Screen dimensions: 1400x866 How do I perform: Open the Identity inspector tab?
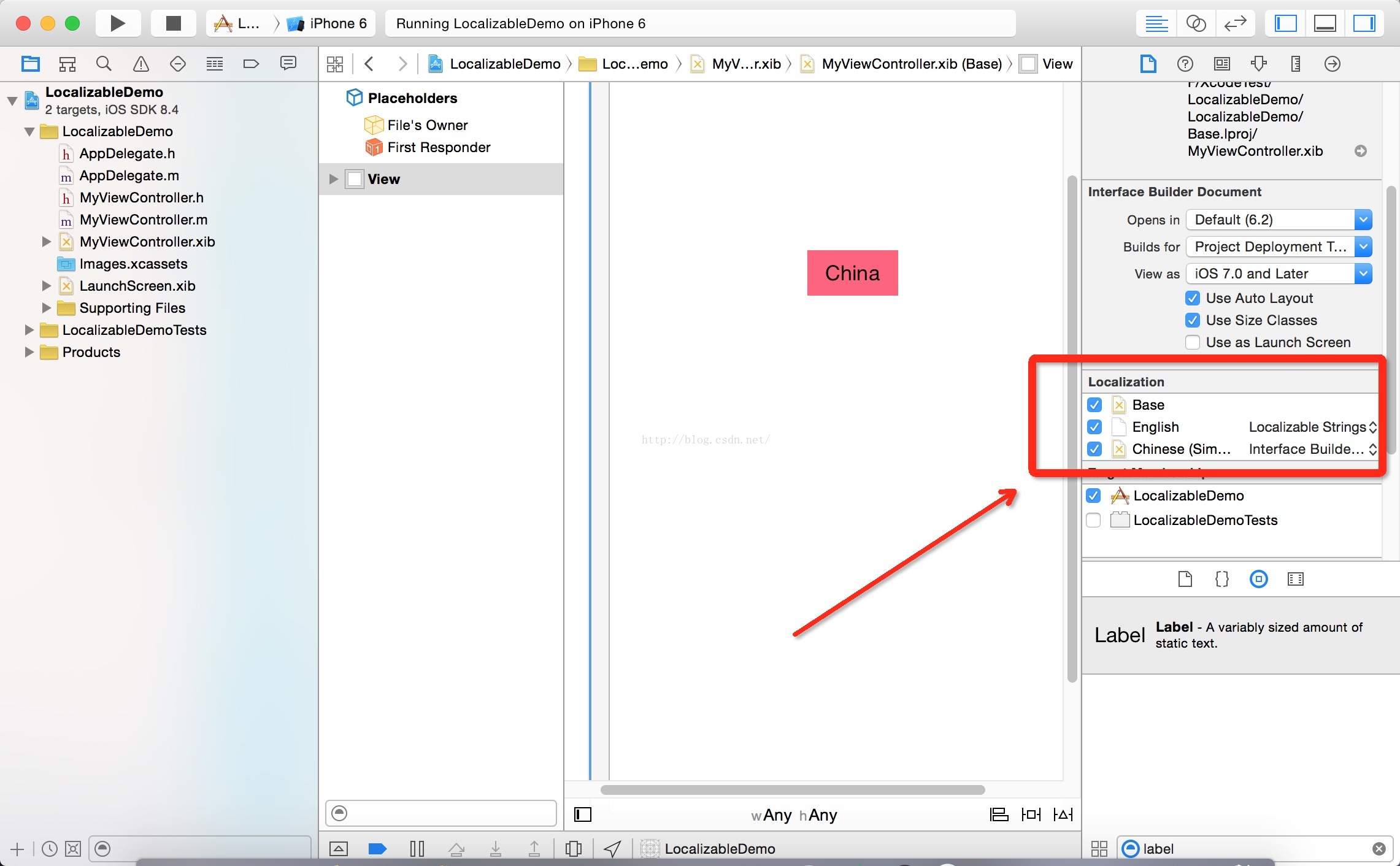pos(1222,64)
